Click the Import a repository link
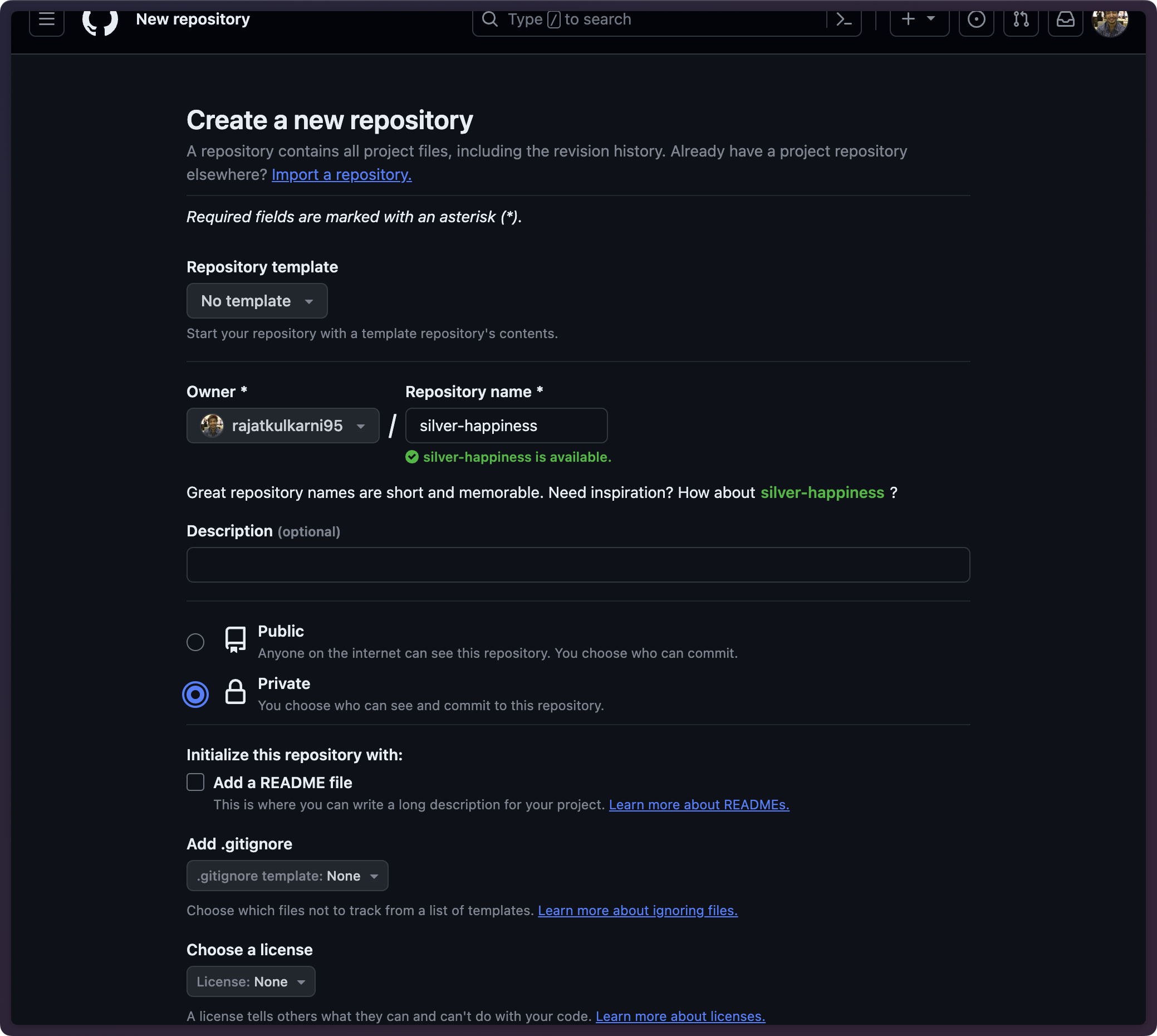This screenshot has height=1036, width=1157. (x=341, y=175)
